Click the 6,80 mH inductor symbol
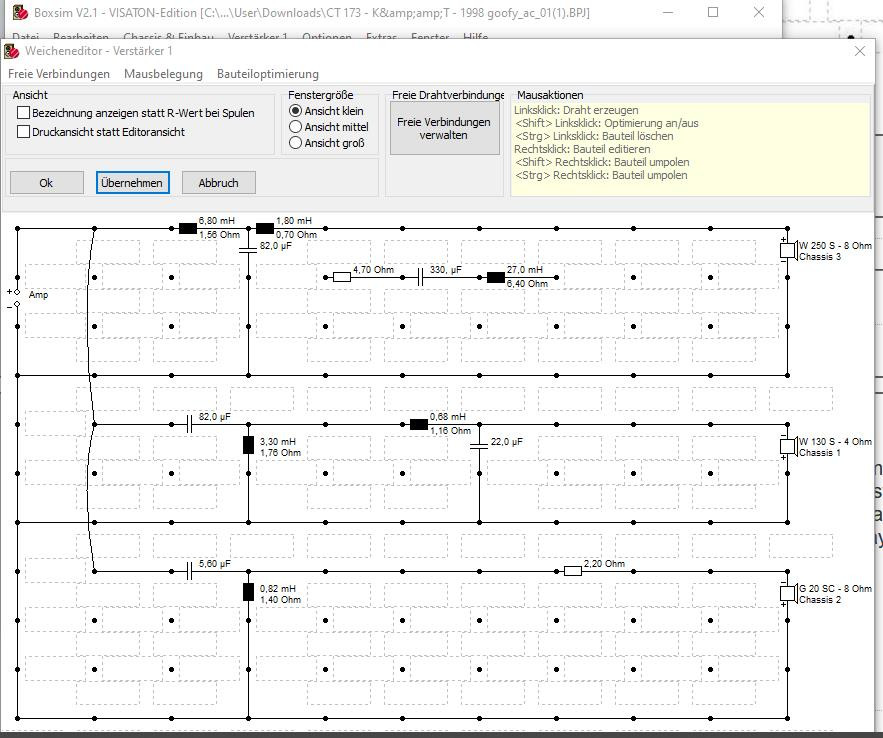Viewport: 883px width, 738px height. 188,229
